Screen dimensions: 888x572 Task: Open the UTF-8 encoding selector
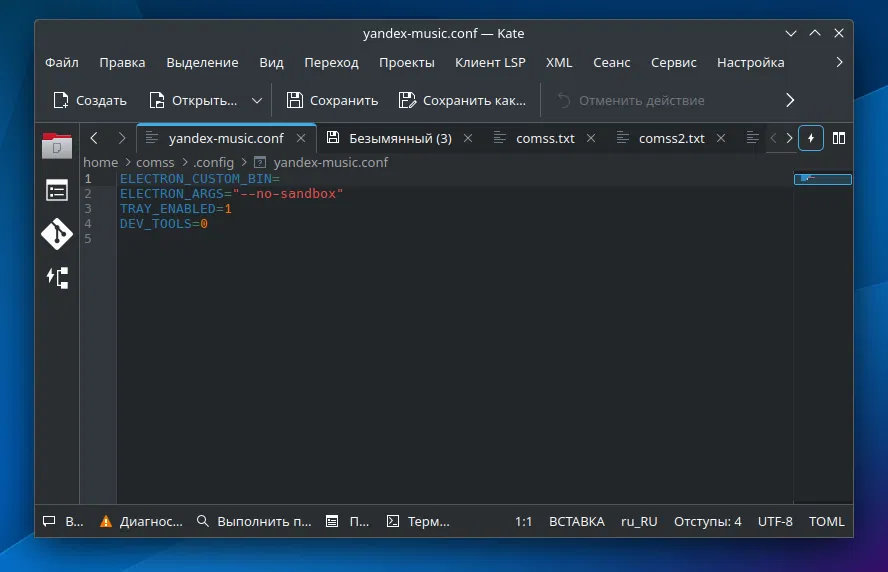(775, 521)
